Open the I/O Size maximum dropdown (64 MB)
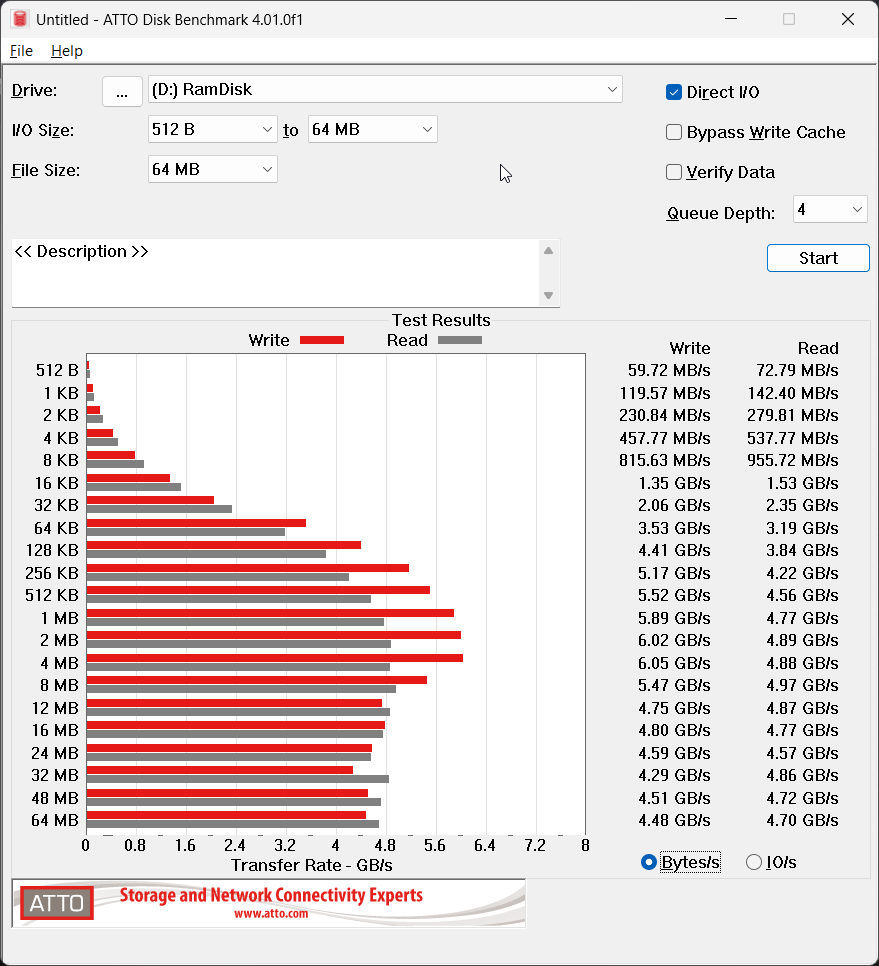This screenshot has height=966, width=879. 373,129
